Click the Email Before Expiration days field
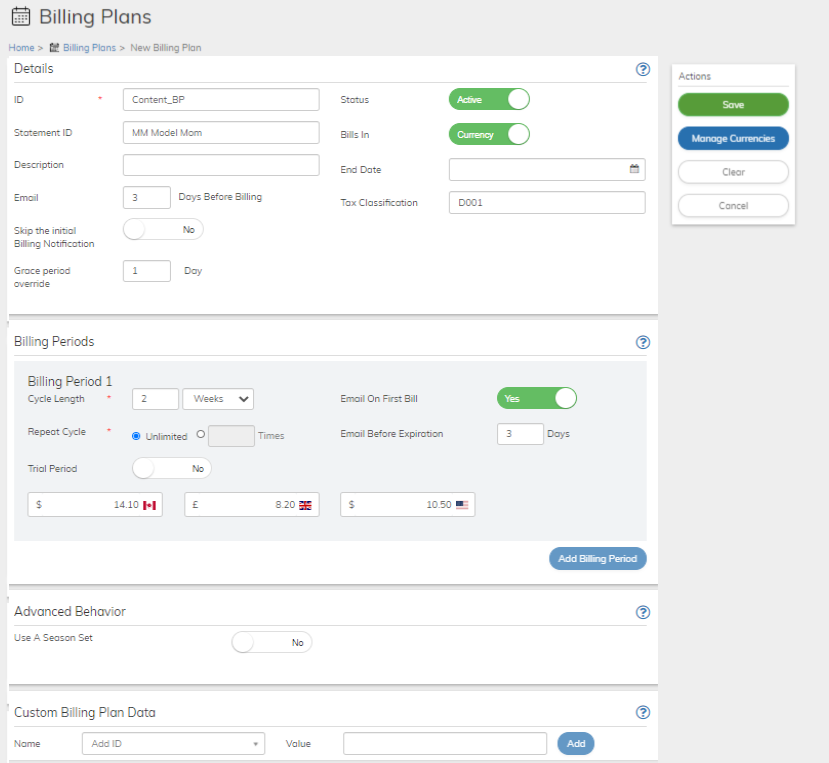The width and height of the screenshot is (829, 763). (x=520, y=434)
